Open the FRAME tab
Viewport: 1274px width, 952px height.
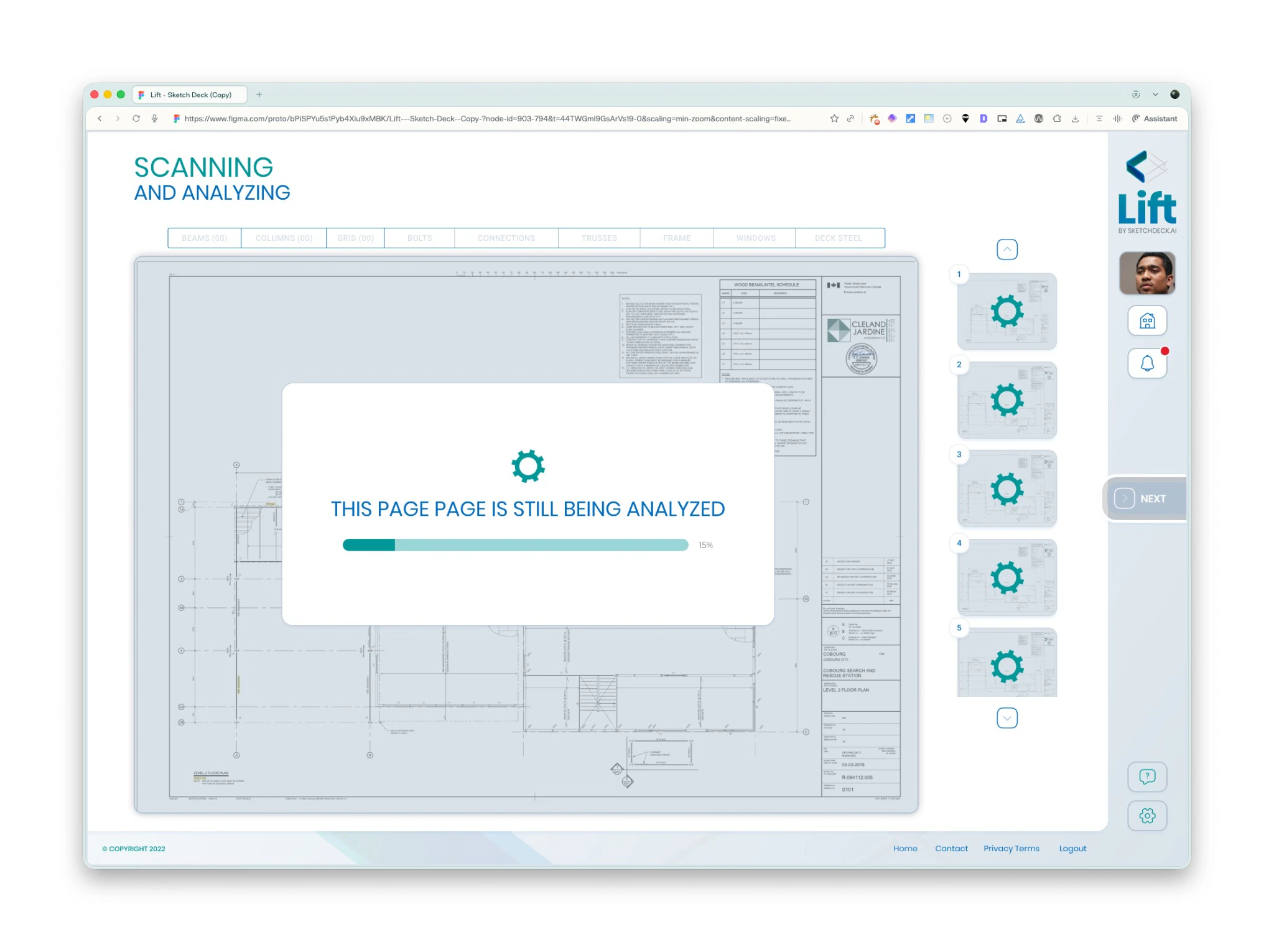click(677, 238)
